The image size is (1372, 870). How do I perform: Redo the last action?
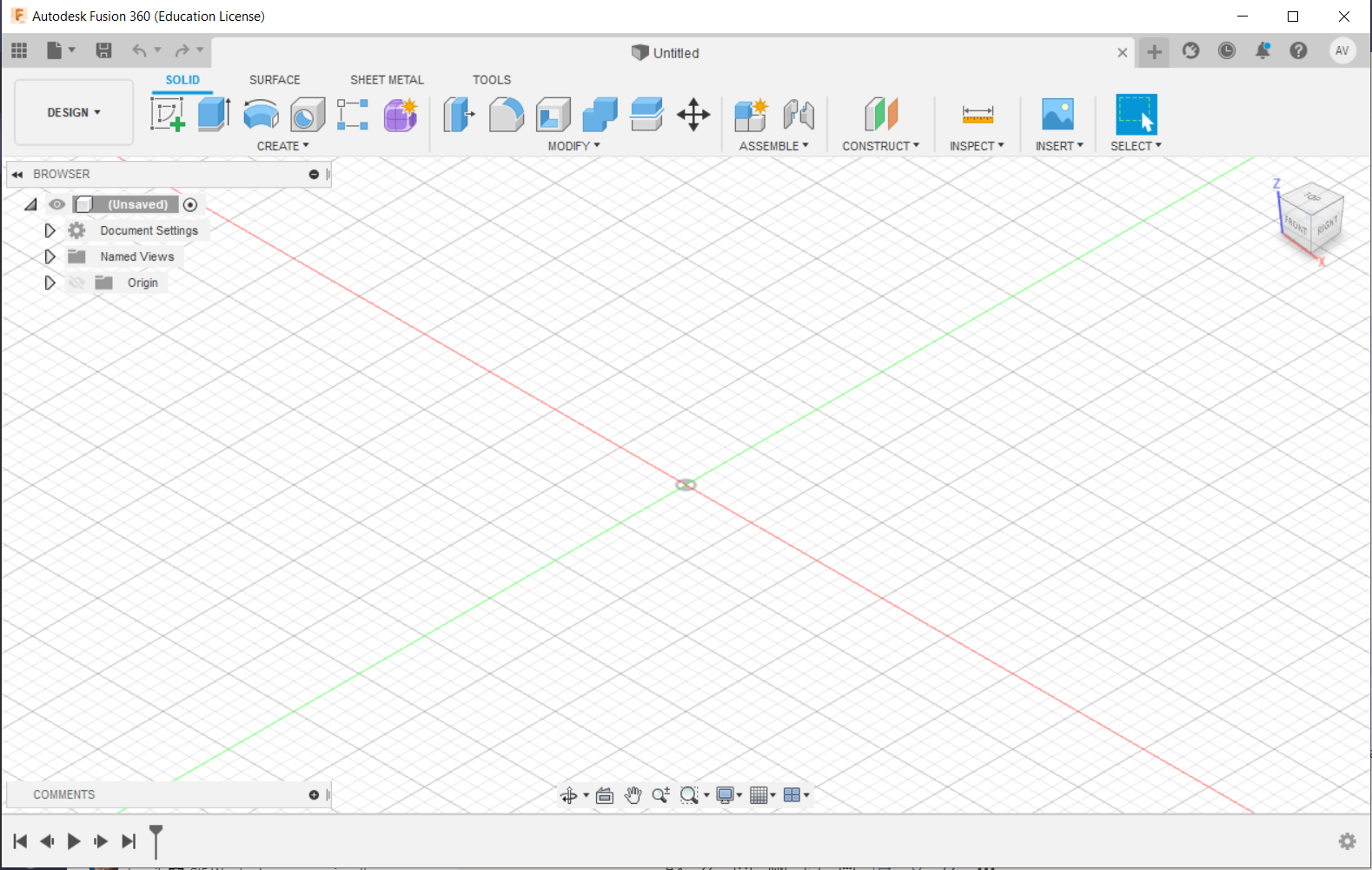(x=182, y=50)
